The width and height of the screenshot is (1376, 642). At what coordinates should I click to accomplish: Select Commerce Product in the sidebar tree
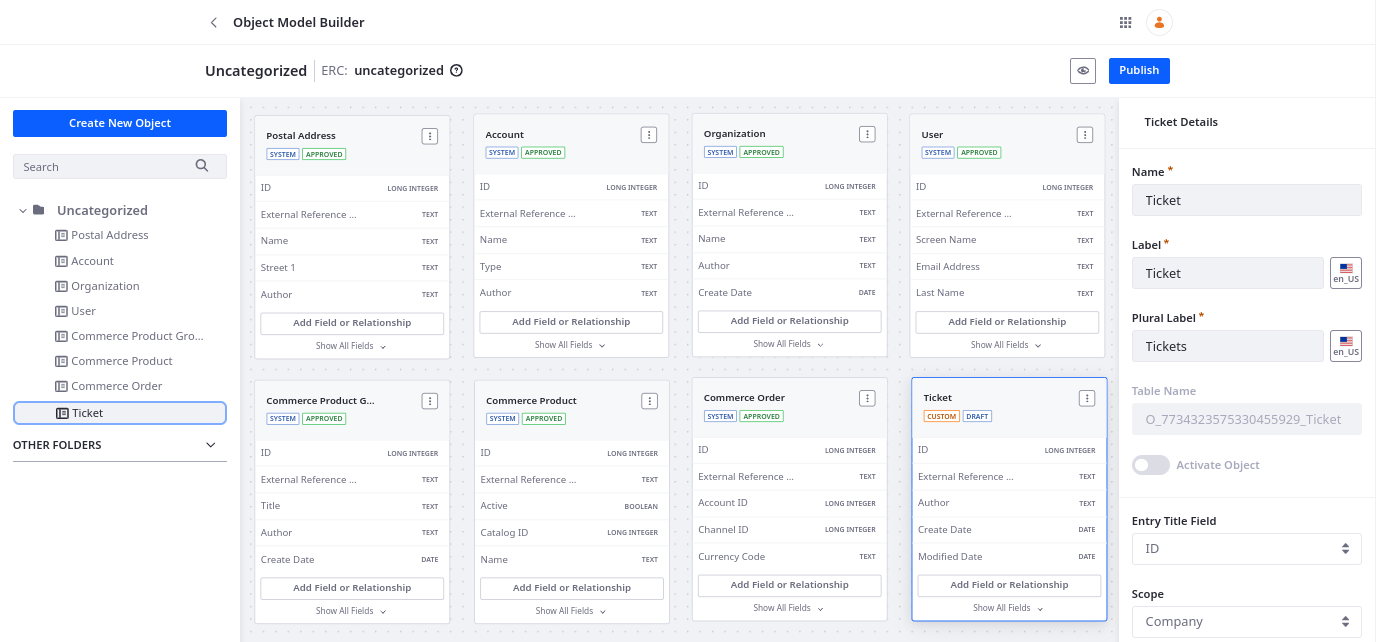pyautogui.click(x=122, y=361)
